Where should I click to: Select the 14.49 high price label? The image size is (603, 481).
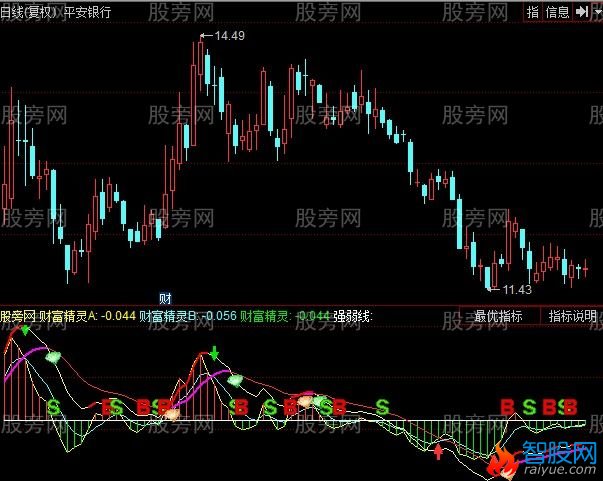[229, 36]
